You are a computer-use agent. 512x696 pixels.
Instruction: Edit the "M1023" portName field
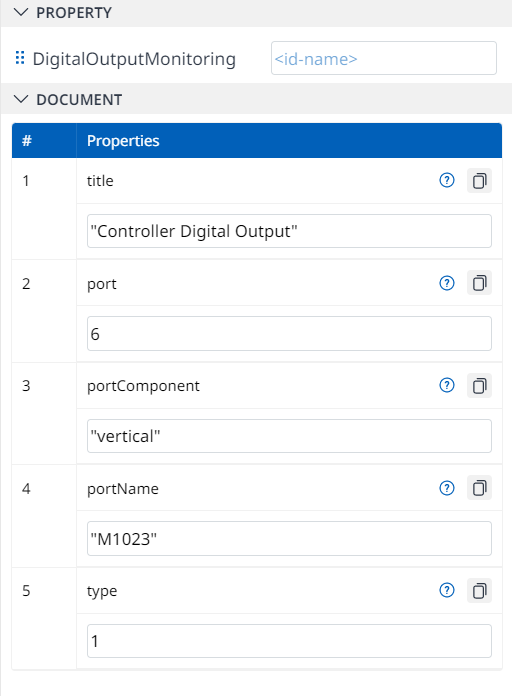coord(289,539)
